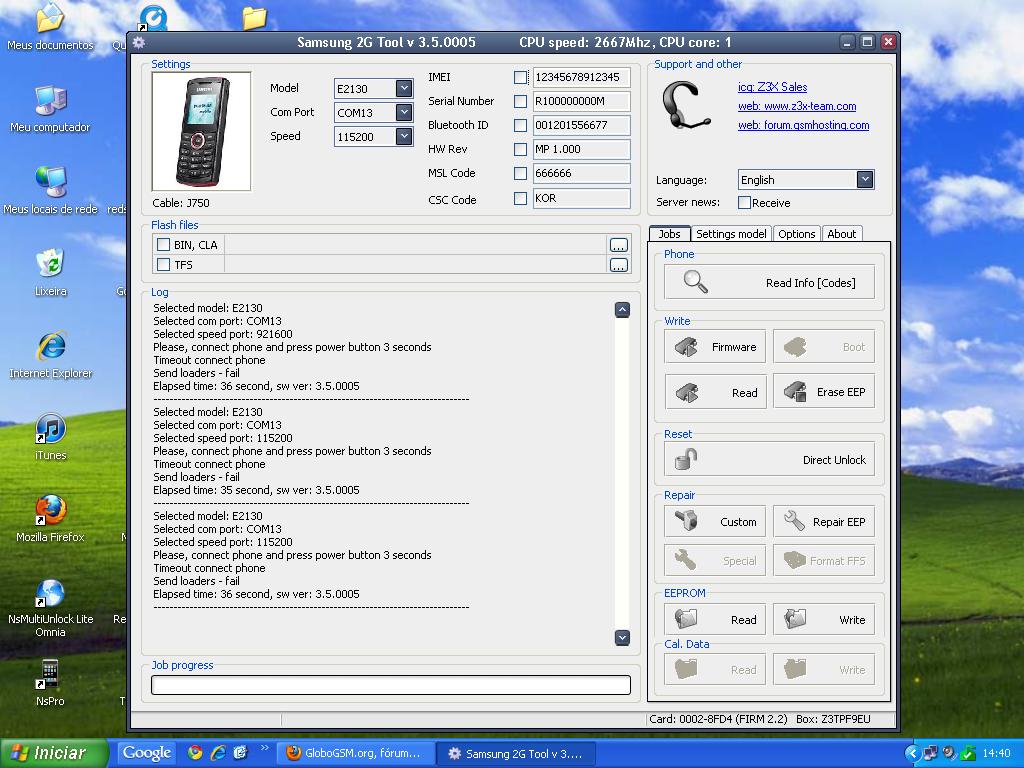Image resolution: width=1024 pixels, height=768 pixels.
Task: Click the E2130 phone image thumbnail
Action: [x=201, y=131]
